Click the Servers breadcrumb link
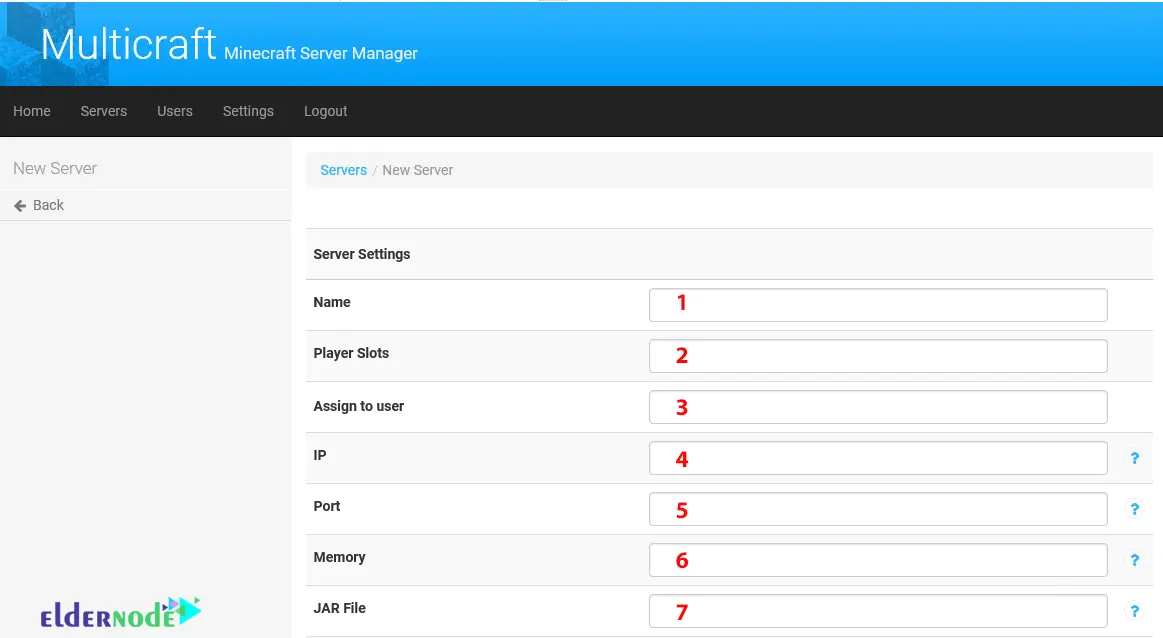1163x638 pixels. click(x=343, y=170)
